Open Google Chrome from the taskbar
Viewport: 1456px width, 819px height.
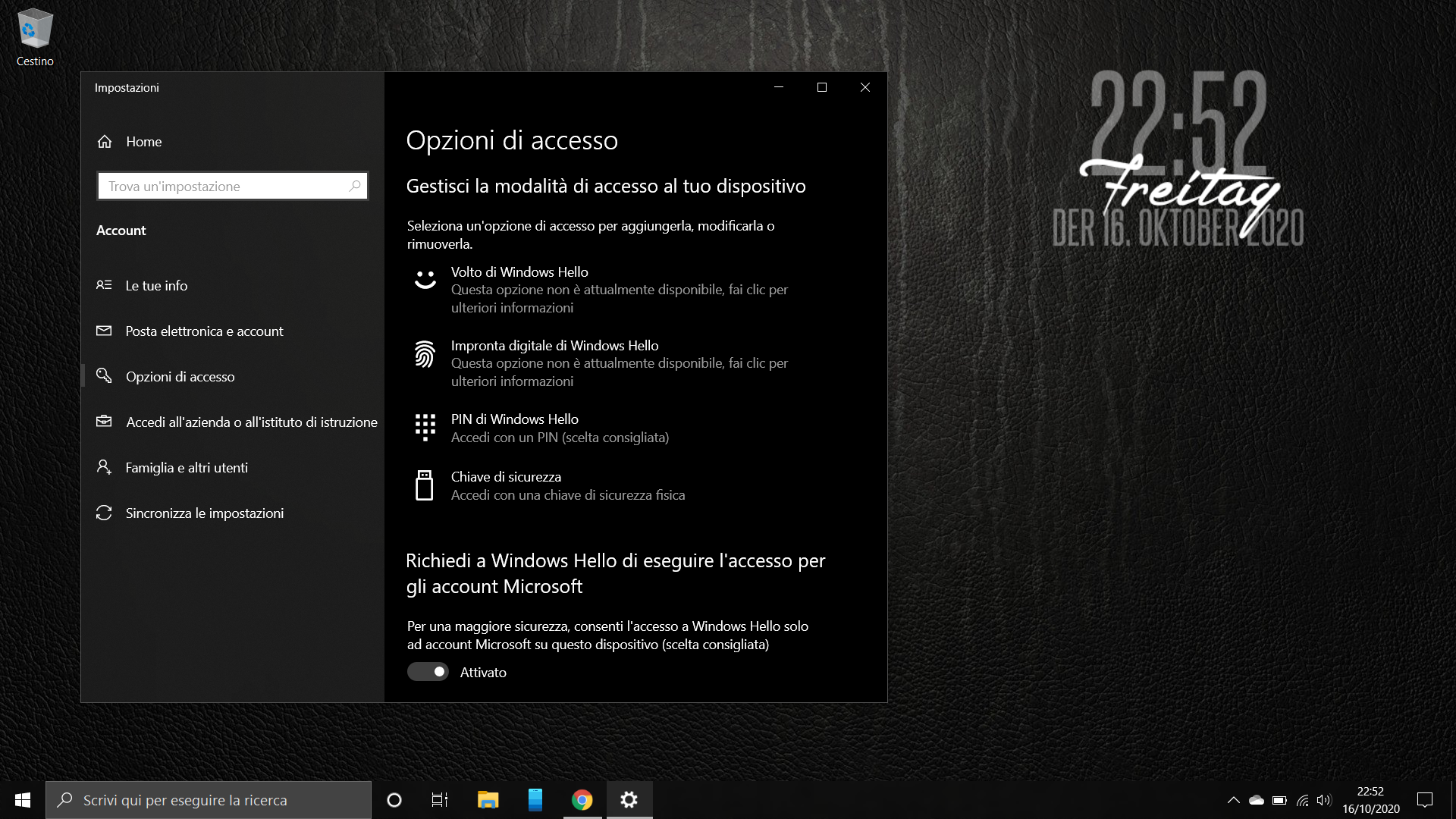coord(582,800)
